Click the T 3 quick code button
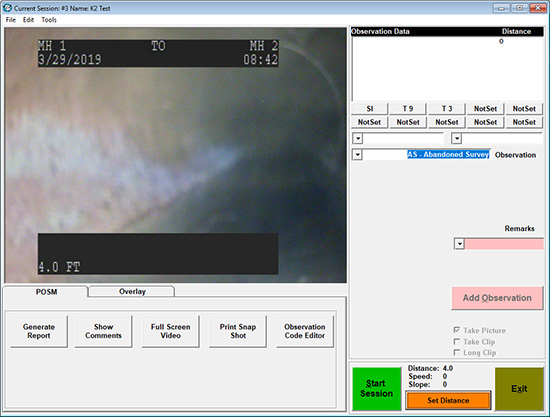Viewport: 550px width, 417px height. point(447,109)
